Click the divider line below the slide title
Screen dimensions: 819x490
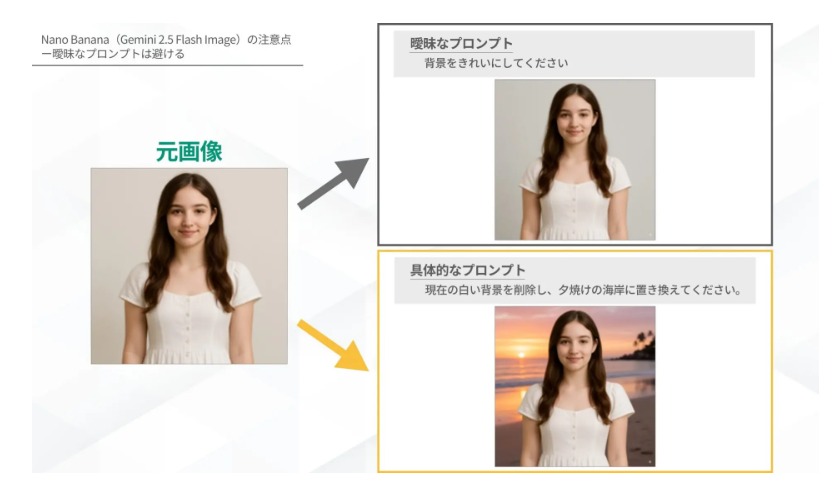click(x=166, y=66)
